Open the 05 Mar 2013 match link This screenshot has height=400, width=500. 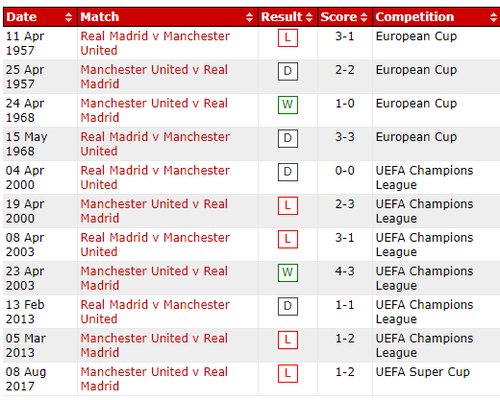pyautogui.click(x=154, y=345)
